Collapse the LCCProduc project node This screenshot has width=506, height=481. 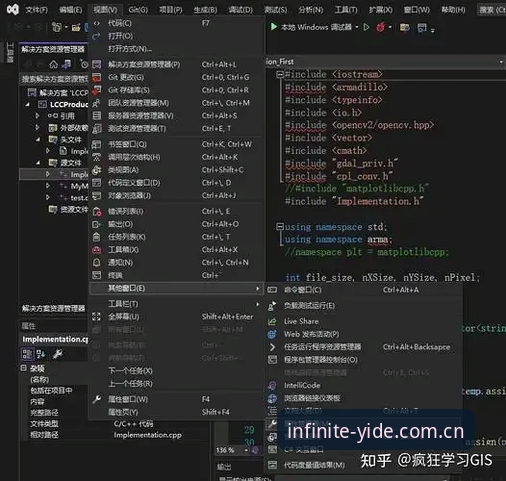28,105
